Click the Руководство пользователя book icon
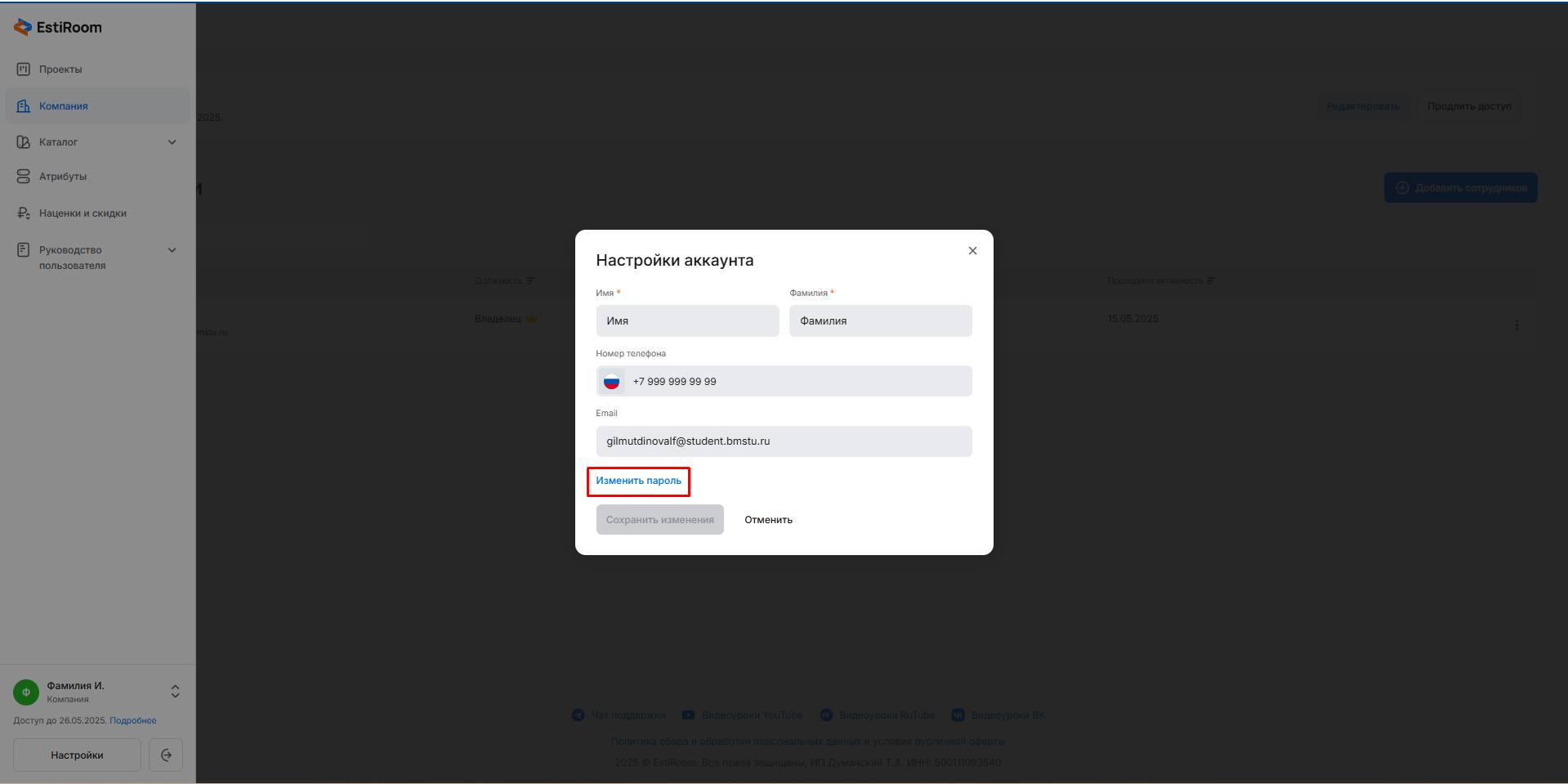 (x=24, y=250)
